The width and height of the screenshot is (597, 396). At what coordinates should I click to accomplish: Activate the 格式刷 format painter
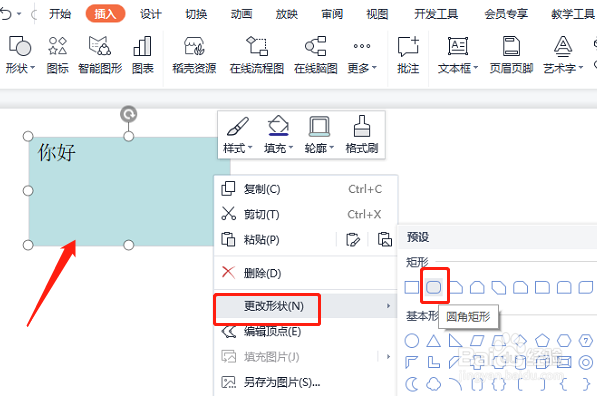362,135
